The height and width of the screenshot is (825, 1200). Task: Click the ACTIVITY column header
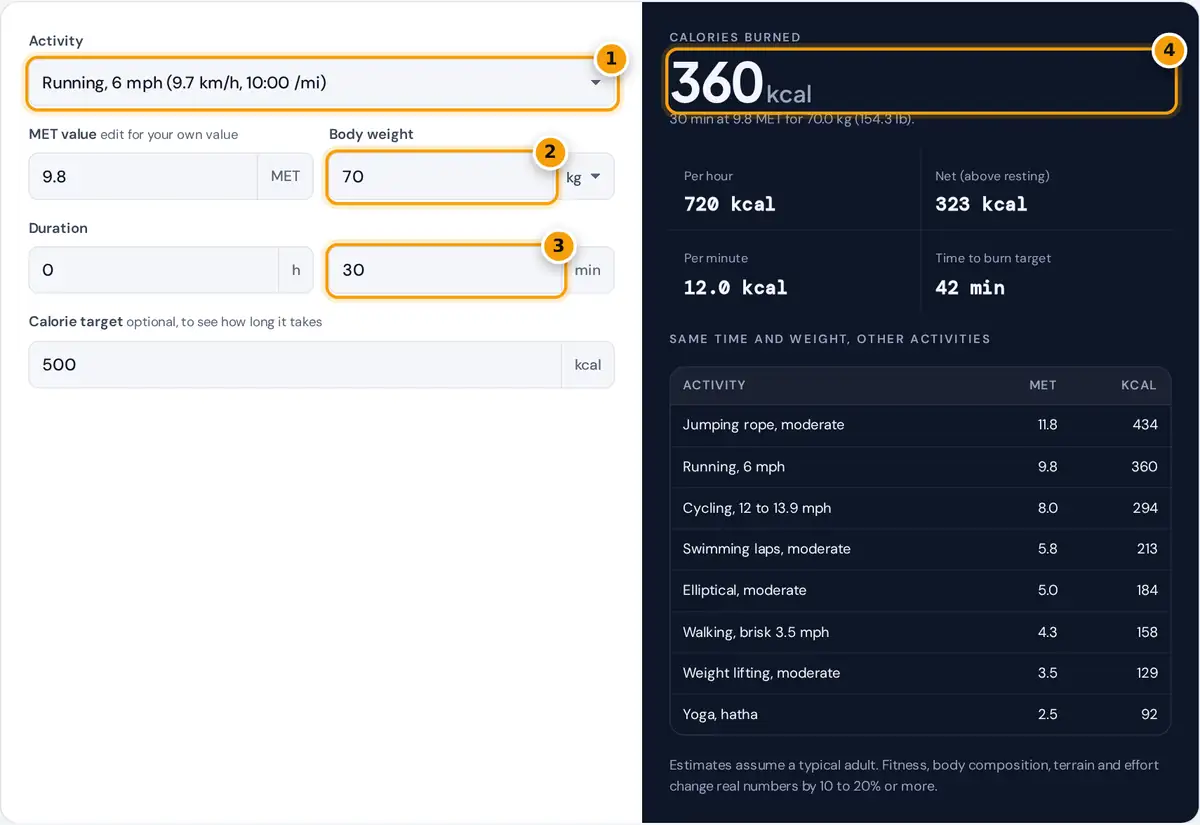(x=714, y=385)
